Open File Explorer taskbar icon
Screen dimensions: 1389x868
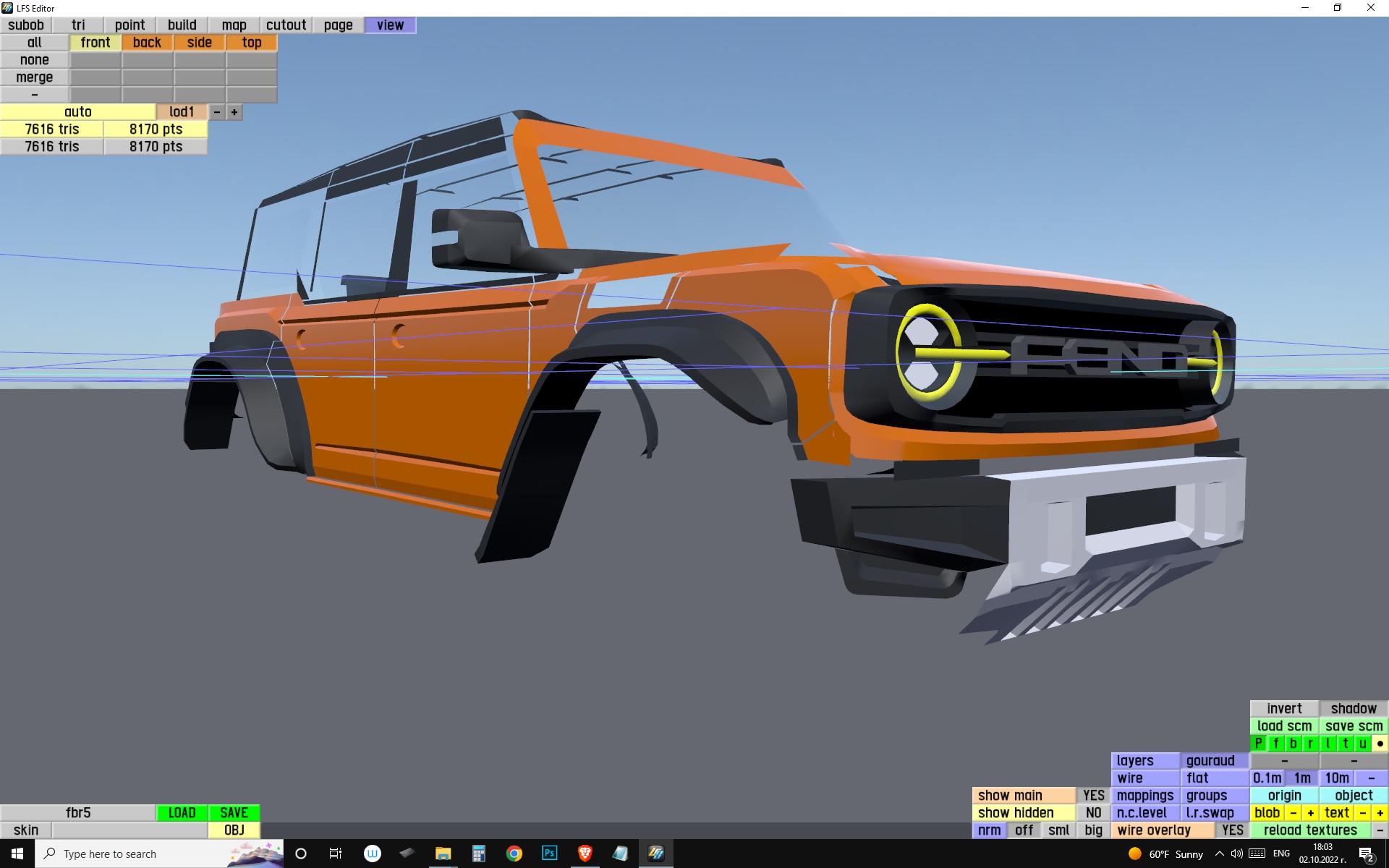(443, 854)
